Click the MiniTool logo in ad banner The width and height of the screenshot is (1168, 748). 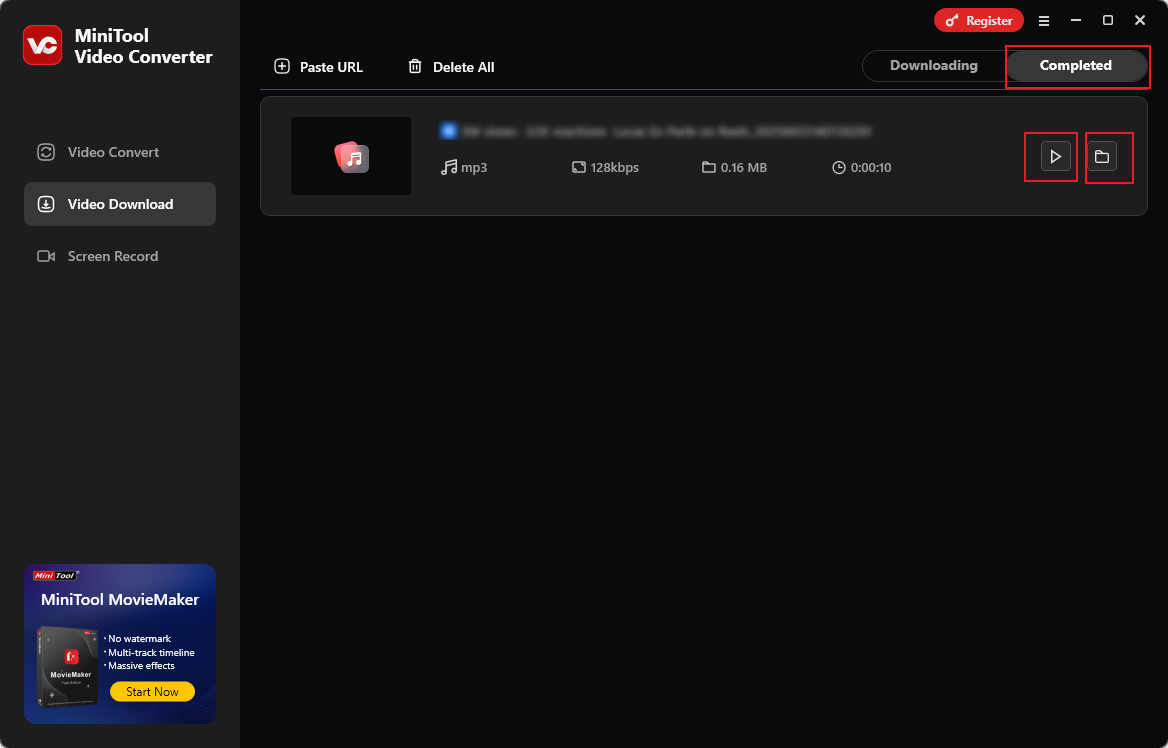tap(54, 575)
